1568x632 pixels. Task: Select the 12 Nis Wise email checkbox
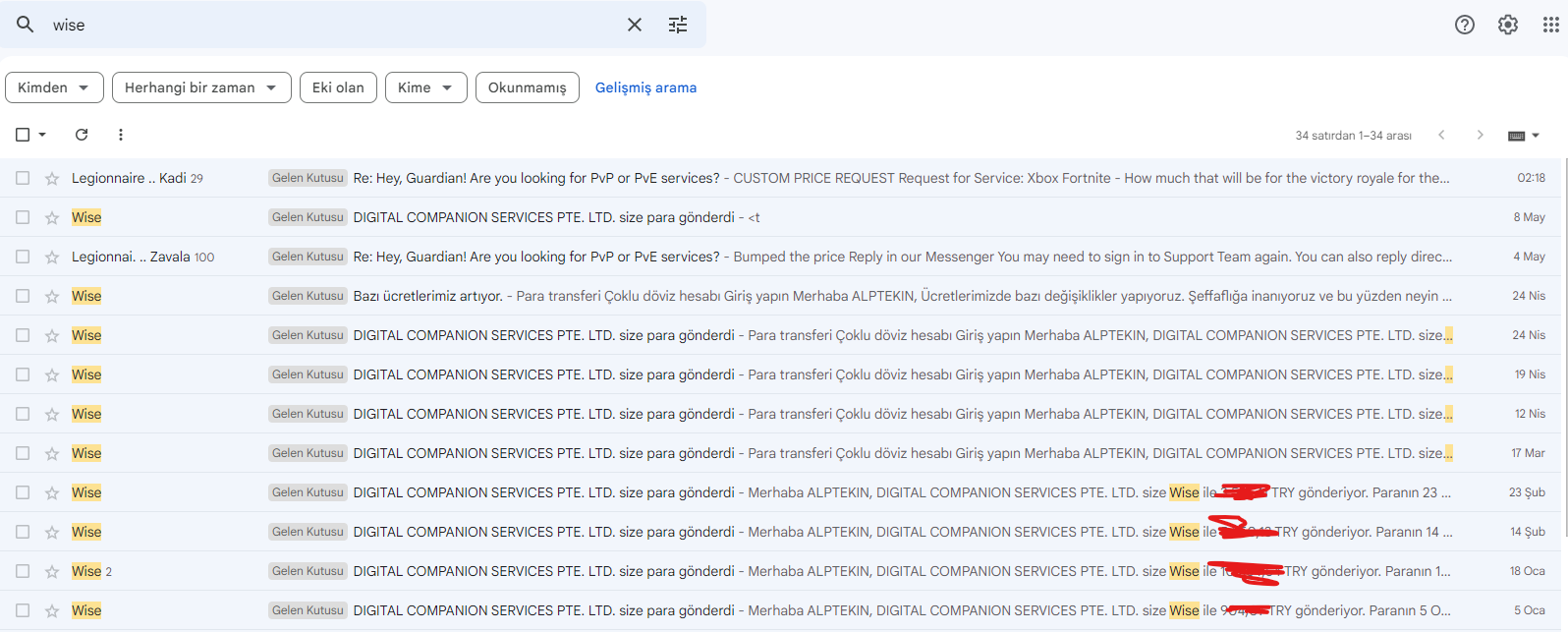(x=23, y=414)
